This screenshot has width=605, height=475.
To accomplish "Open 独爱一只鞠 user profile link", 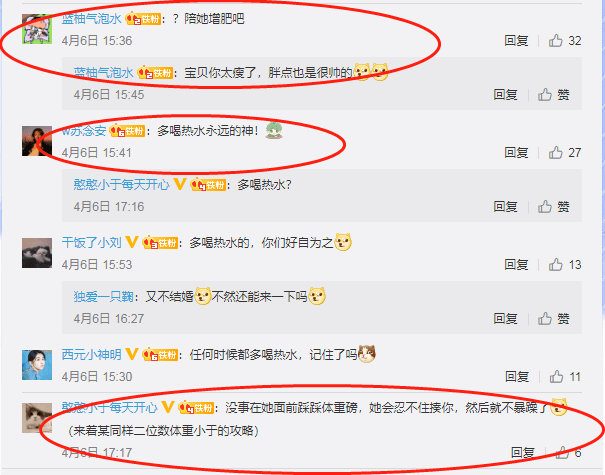I will tap(103, 296).
